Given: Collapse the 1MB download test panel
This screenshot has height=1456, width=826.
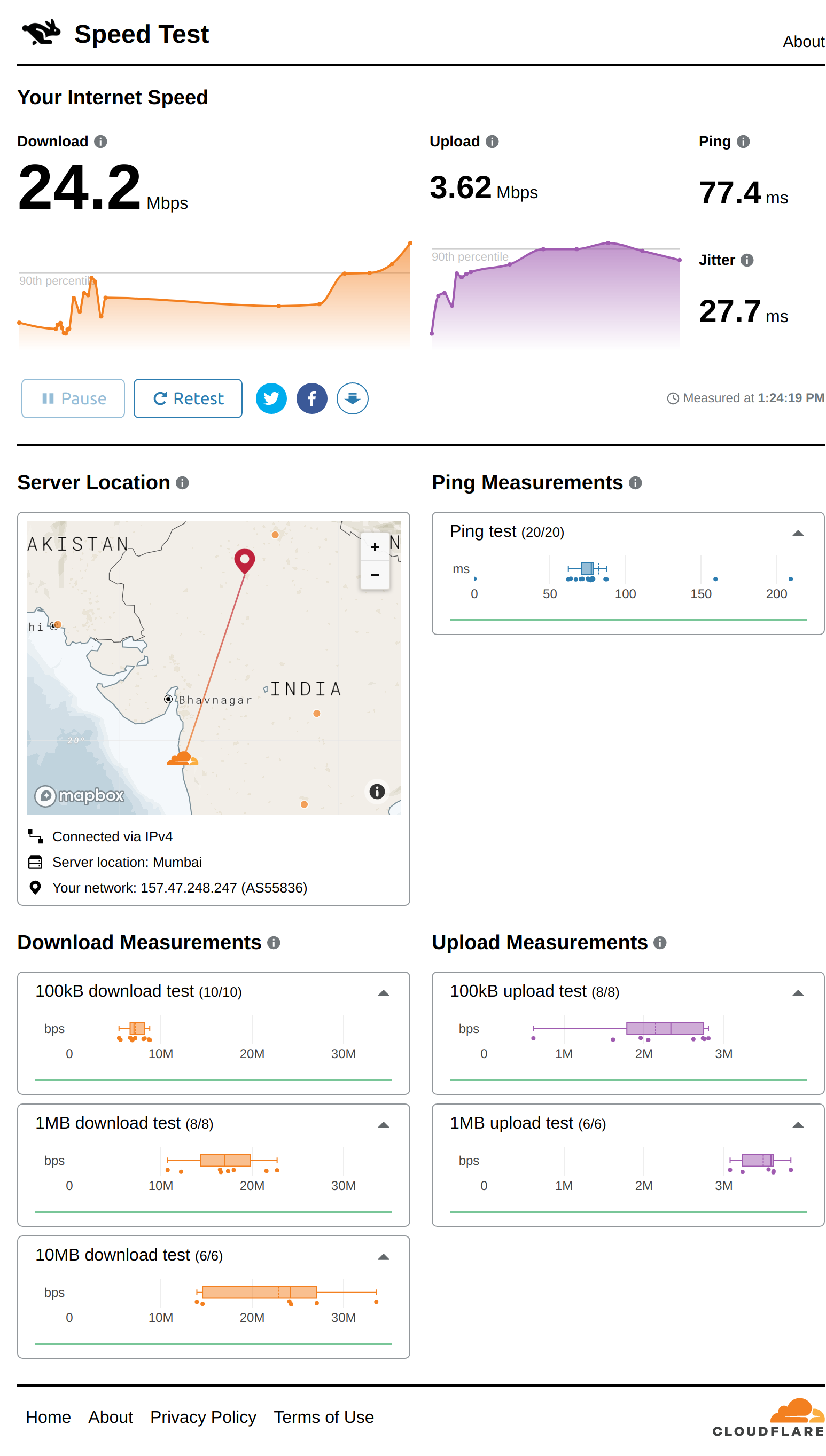Looking at the screenshot, I should 384,1125.
